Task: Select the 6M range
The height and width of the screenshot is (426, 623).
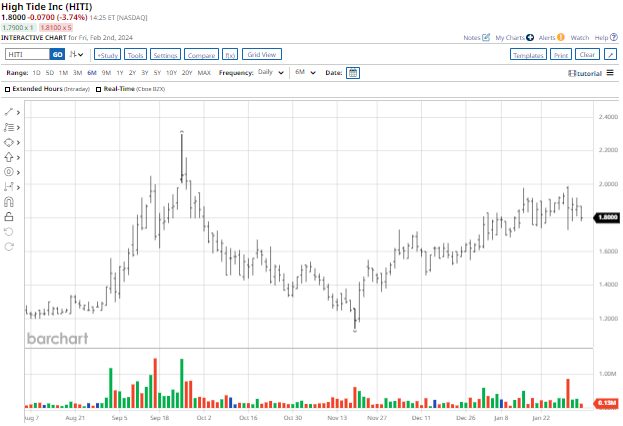Action: click(x=92, y=73)
